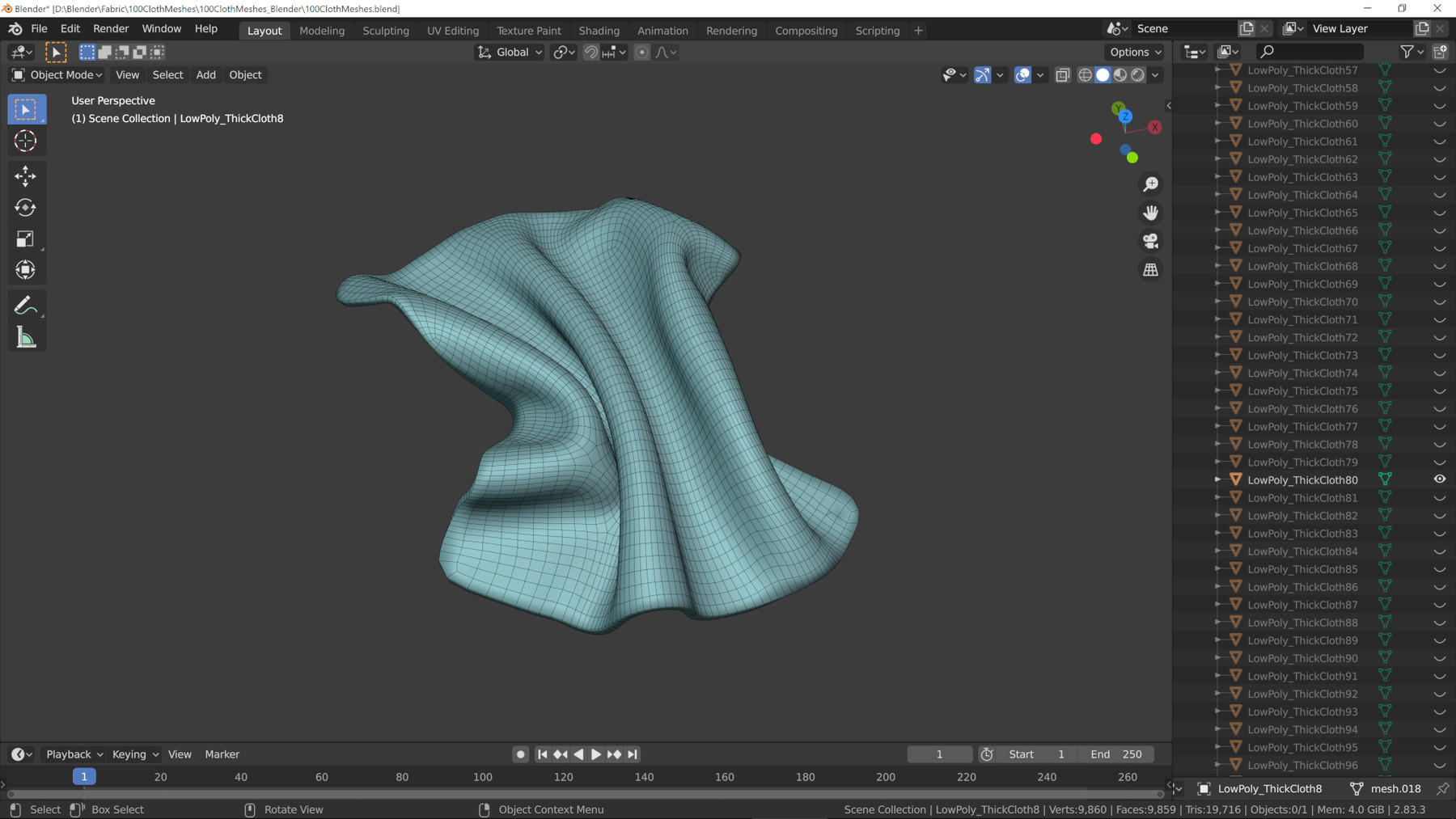This screenshot has height=819, width=1456.
Task: Toggle X-ray display in the viewport header
Action: tap(1063, 75)
